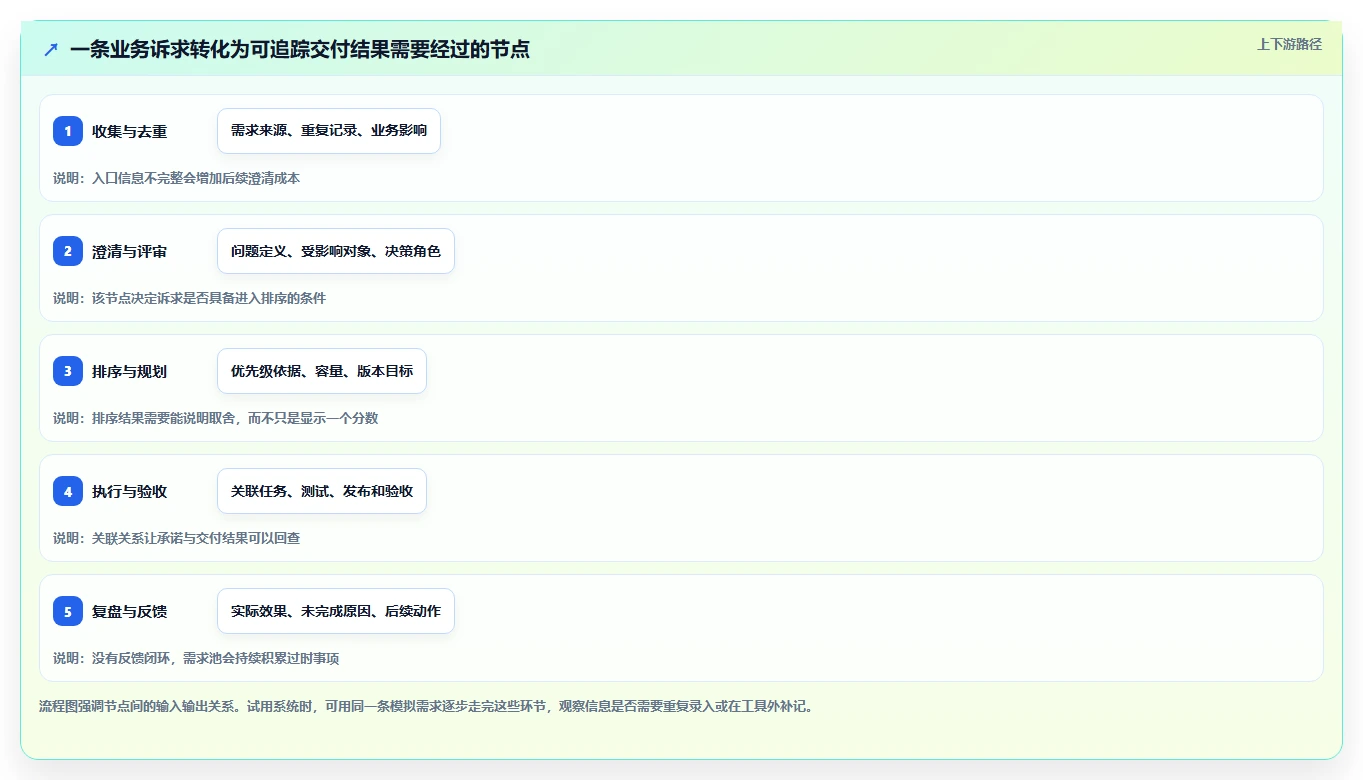Click the 执行与验收 step title
Viewport: 1363px width, 780px height.
pyautogui.click(x=129, y=491)
